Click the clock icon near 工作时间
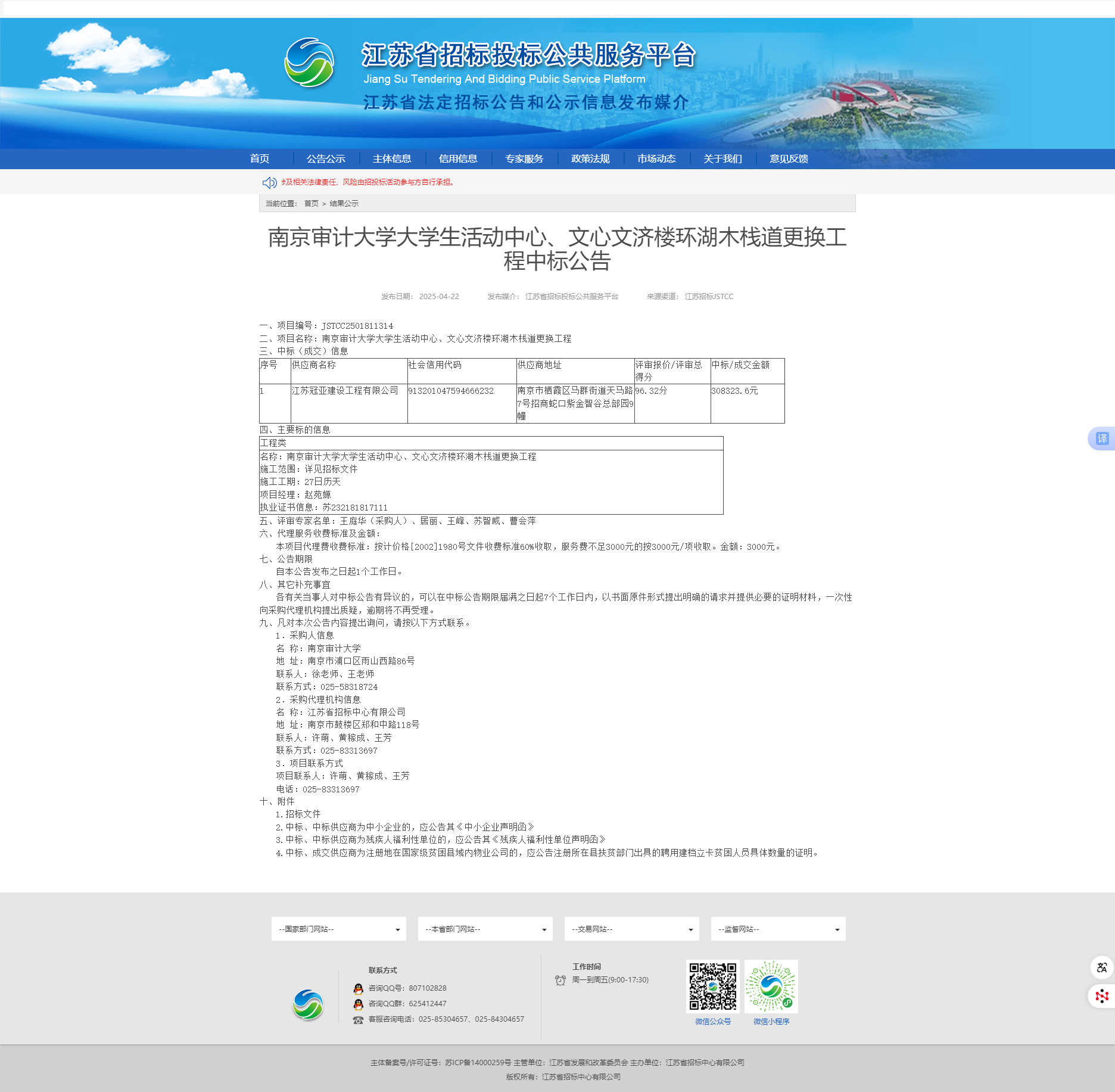The image size is (1115, 1092). click(x=560, y=980)
